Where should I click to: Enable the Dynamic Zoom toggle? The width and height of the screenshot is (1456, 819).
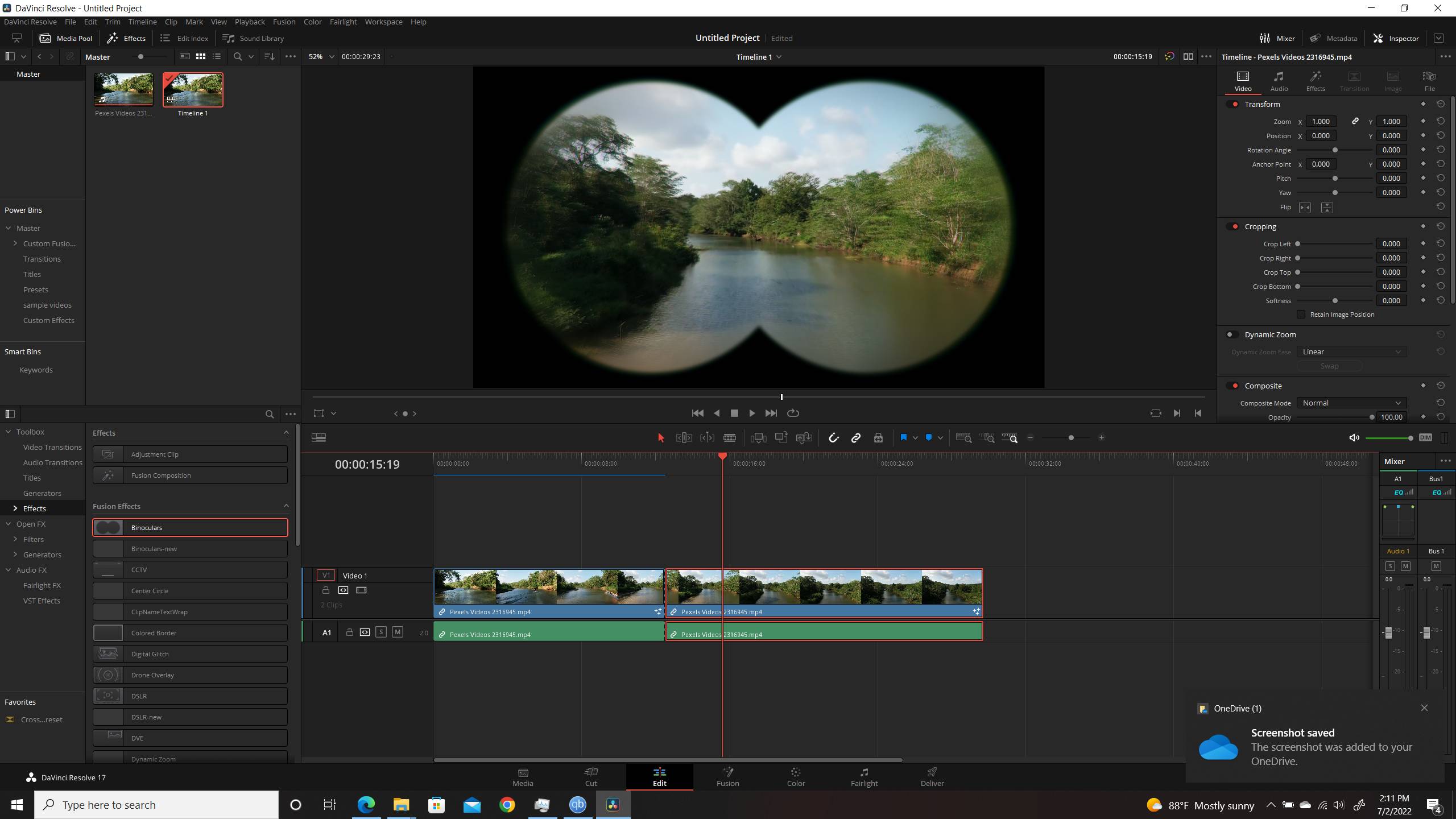[1232, 334]
